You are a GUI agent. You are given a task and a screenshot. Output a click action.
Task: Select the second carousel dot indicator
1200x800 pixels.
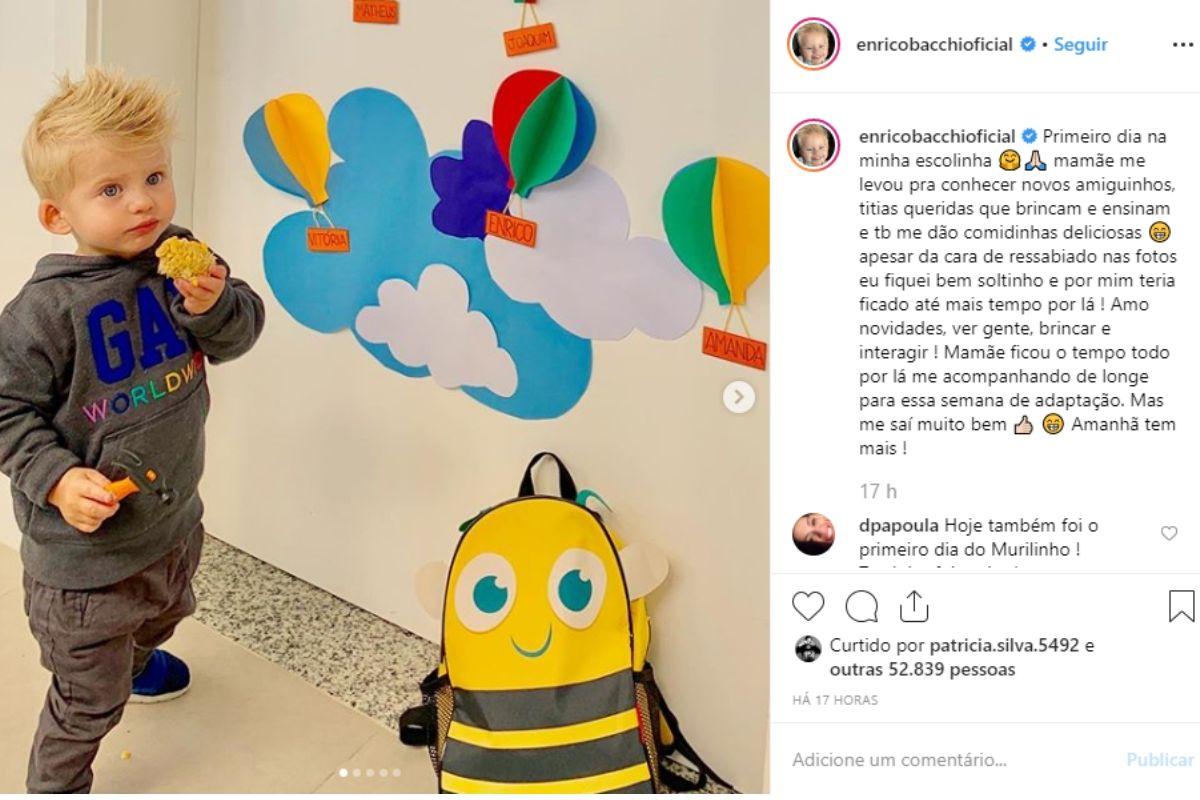coord(358,772)
